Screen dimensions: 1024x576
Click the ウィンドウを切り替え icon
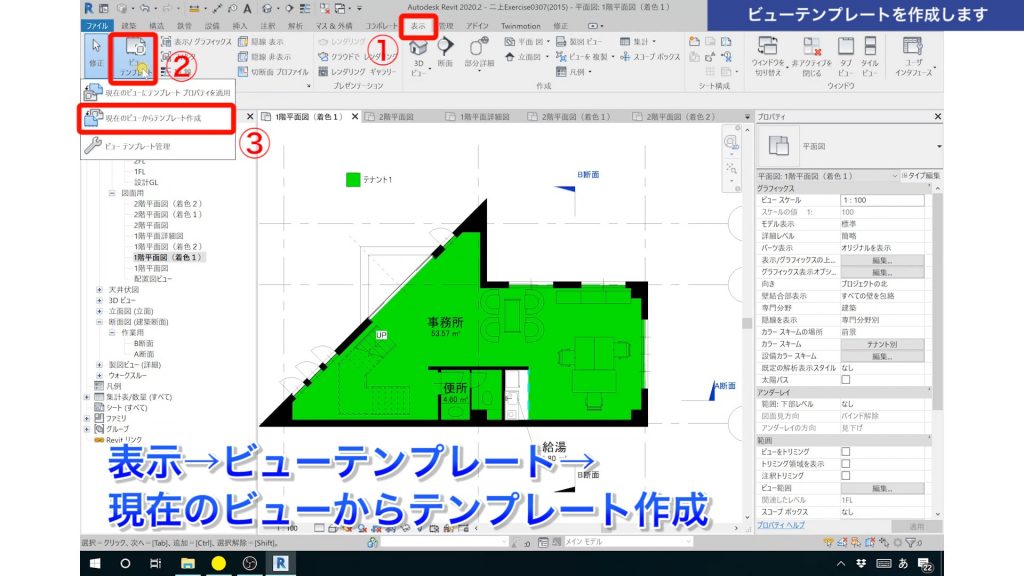pos(767,45)
